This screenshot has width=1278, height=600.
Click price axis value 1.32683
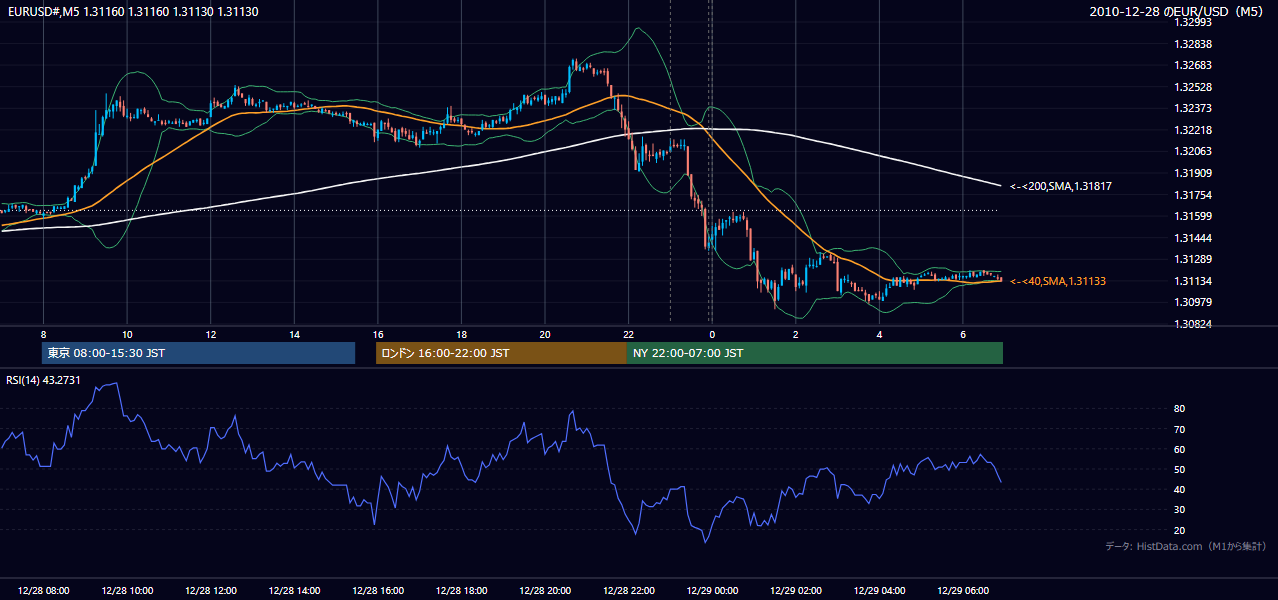pos(1193,65)
